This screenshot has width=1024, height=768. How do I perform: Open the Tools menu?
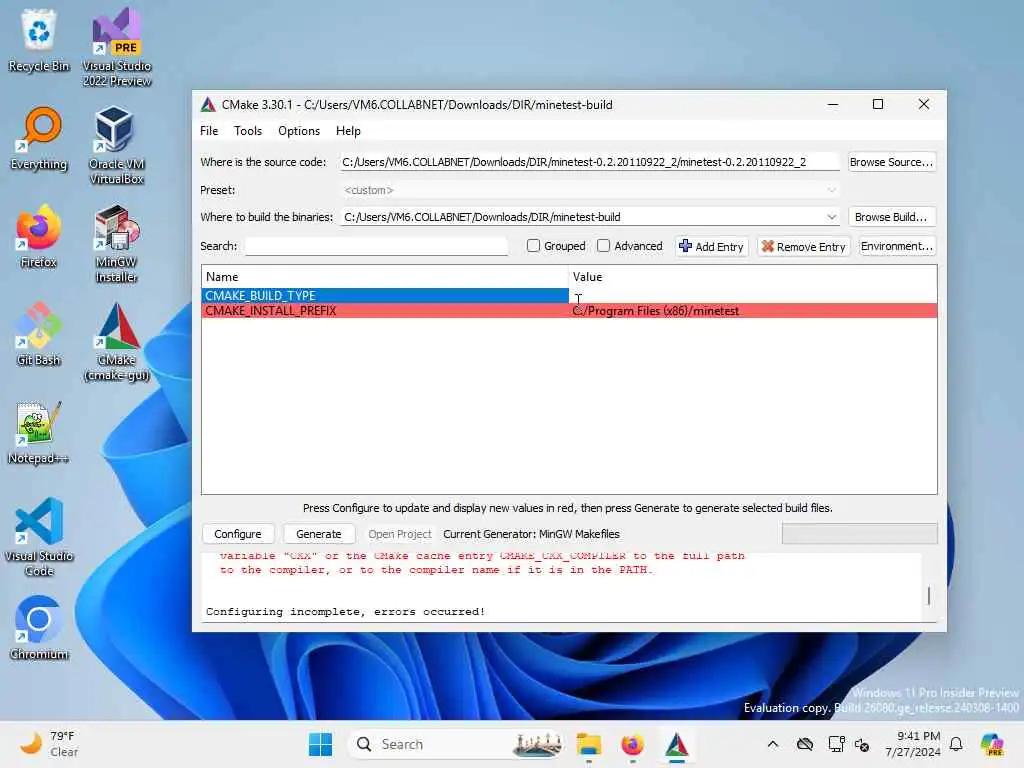pos(248,131)
